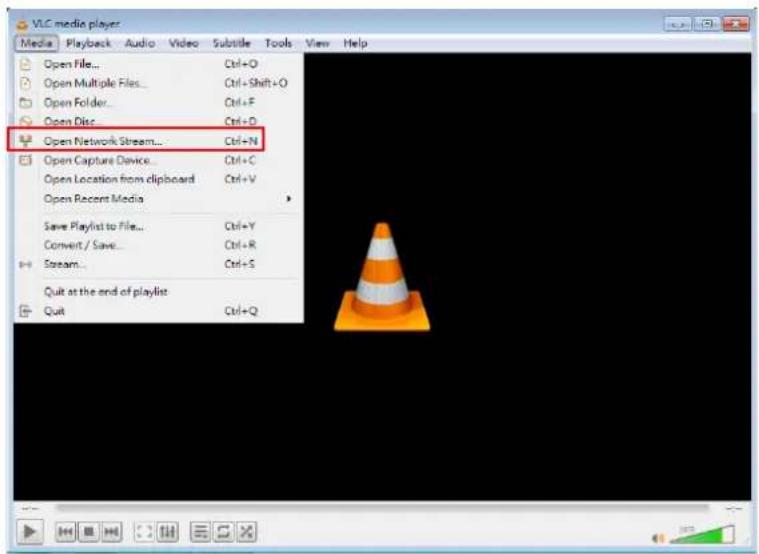Choose Open Folder... menu entry
This screenshot has width=759, height=554.
[159, 102]
